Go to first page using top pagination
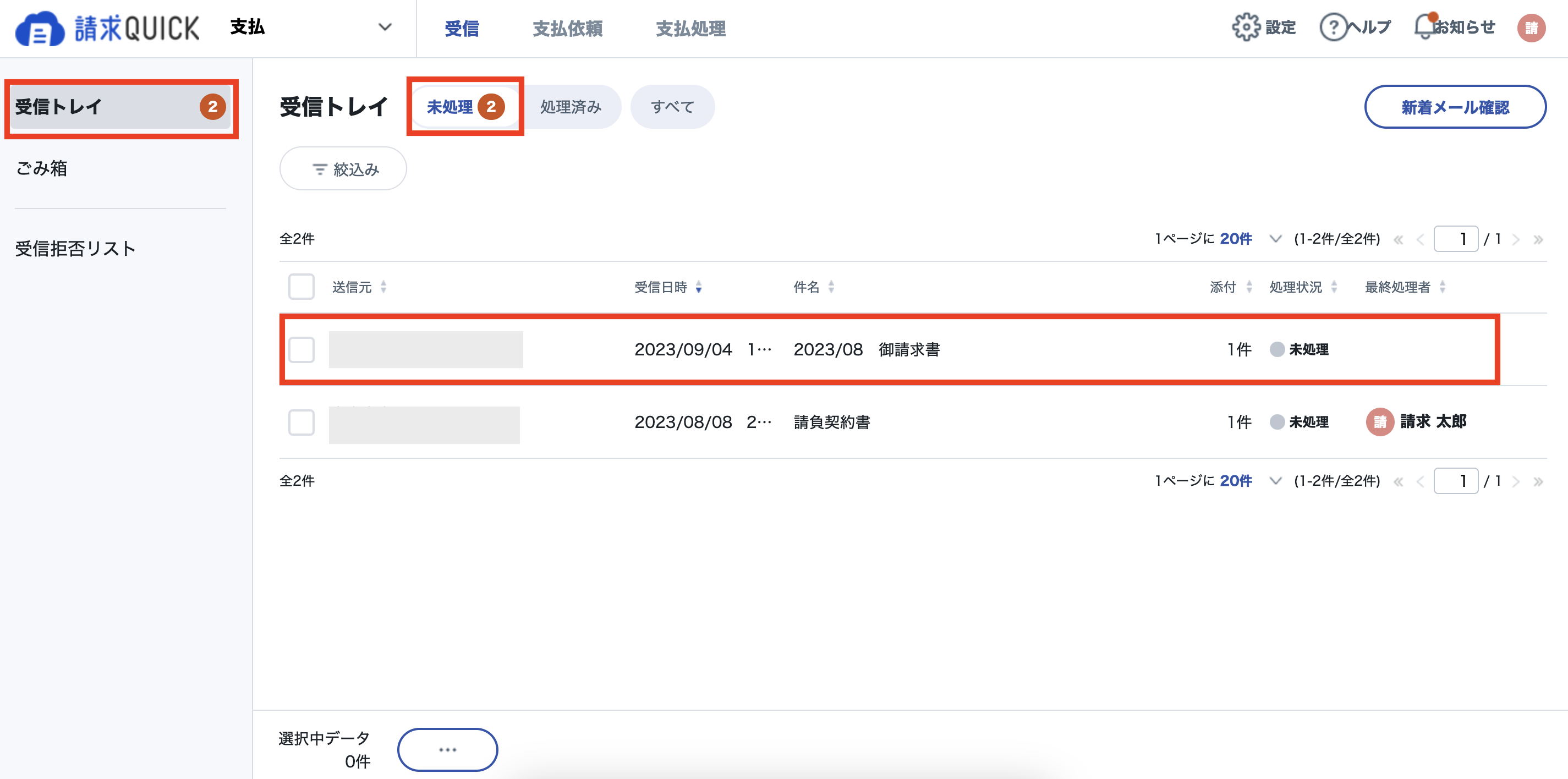1568x779 pixels. pos(1399,239)
